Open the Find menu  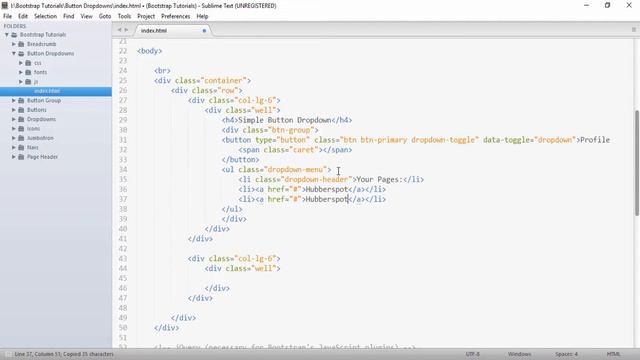pos(69,16)
